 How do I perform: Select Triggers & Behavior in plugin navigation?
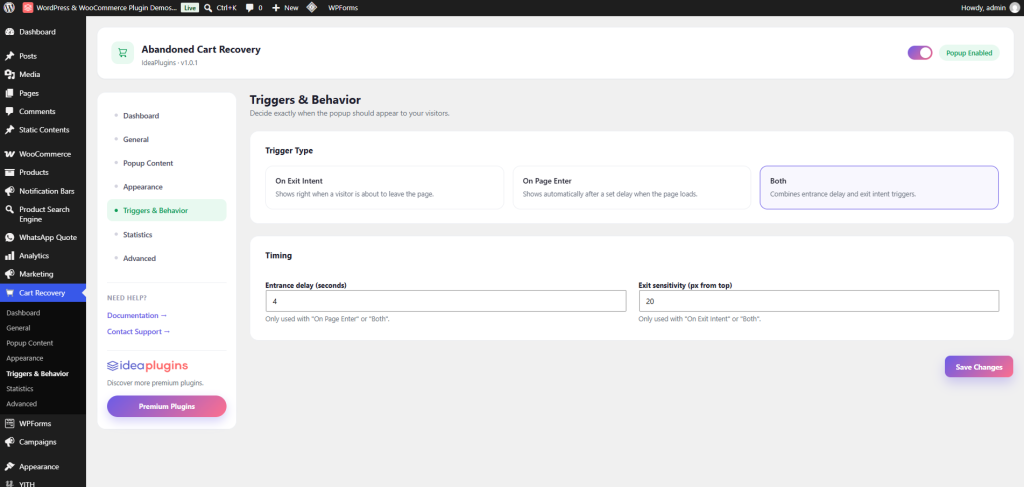click(167, 210)
